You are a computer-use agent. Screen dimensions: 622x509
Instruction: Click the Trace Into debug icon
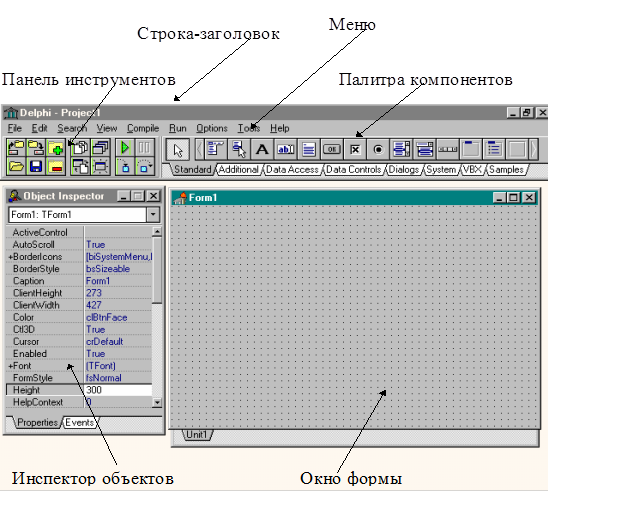click(x=125, y=167)
